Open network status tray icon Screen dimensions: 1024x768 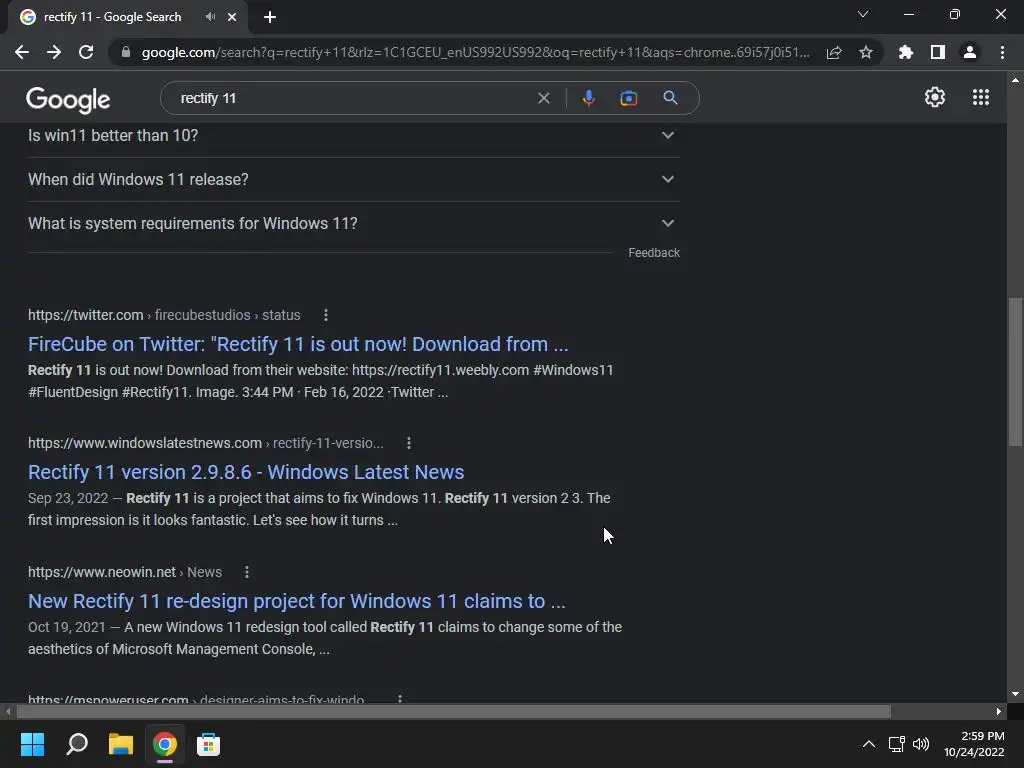897,744
